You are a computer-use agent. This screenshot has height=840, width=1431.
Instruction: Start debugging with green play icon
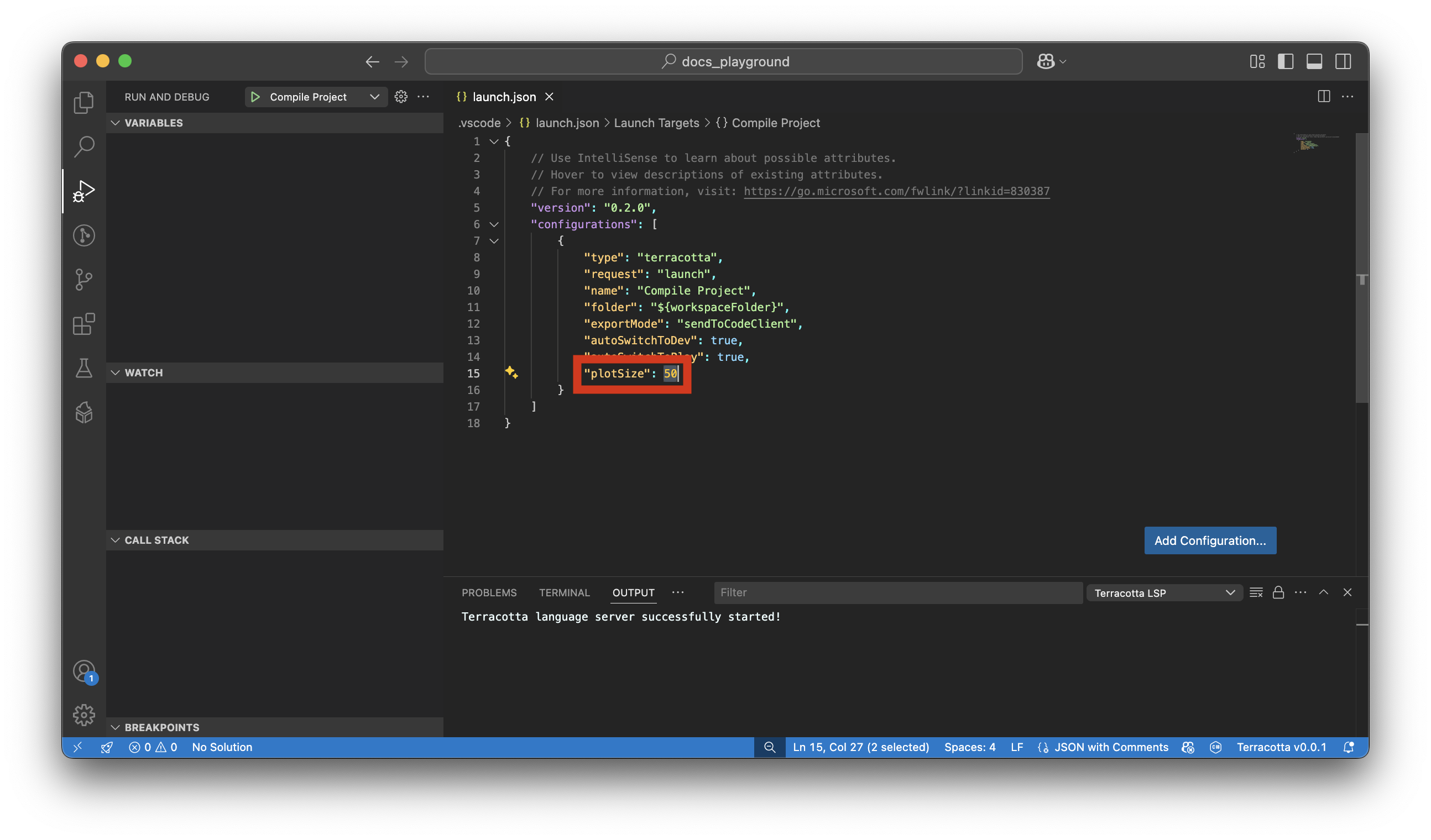tap(255, 97)
